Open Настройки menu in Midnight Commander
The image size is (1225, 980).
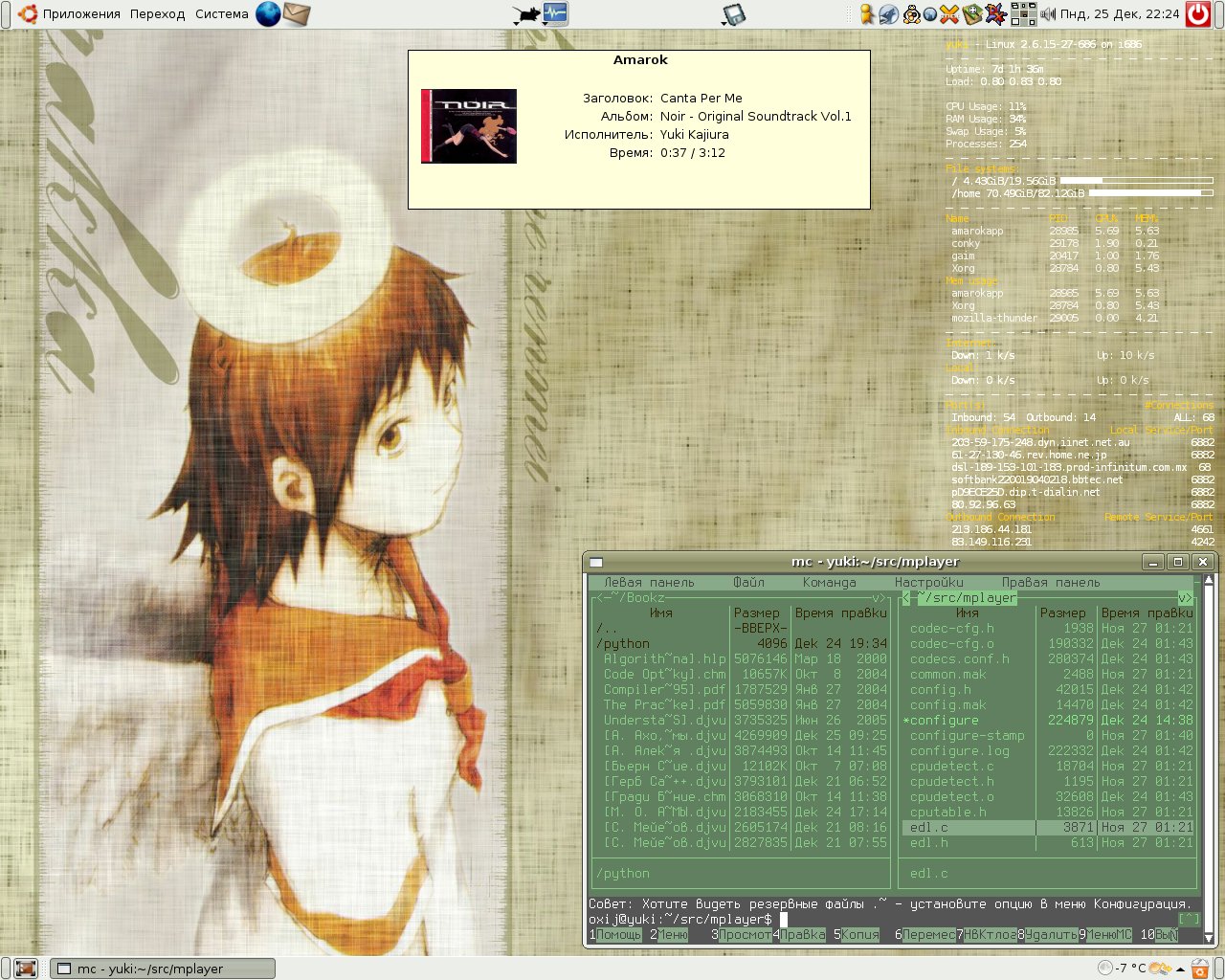[x=928, y=582]
